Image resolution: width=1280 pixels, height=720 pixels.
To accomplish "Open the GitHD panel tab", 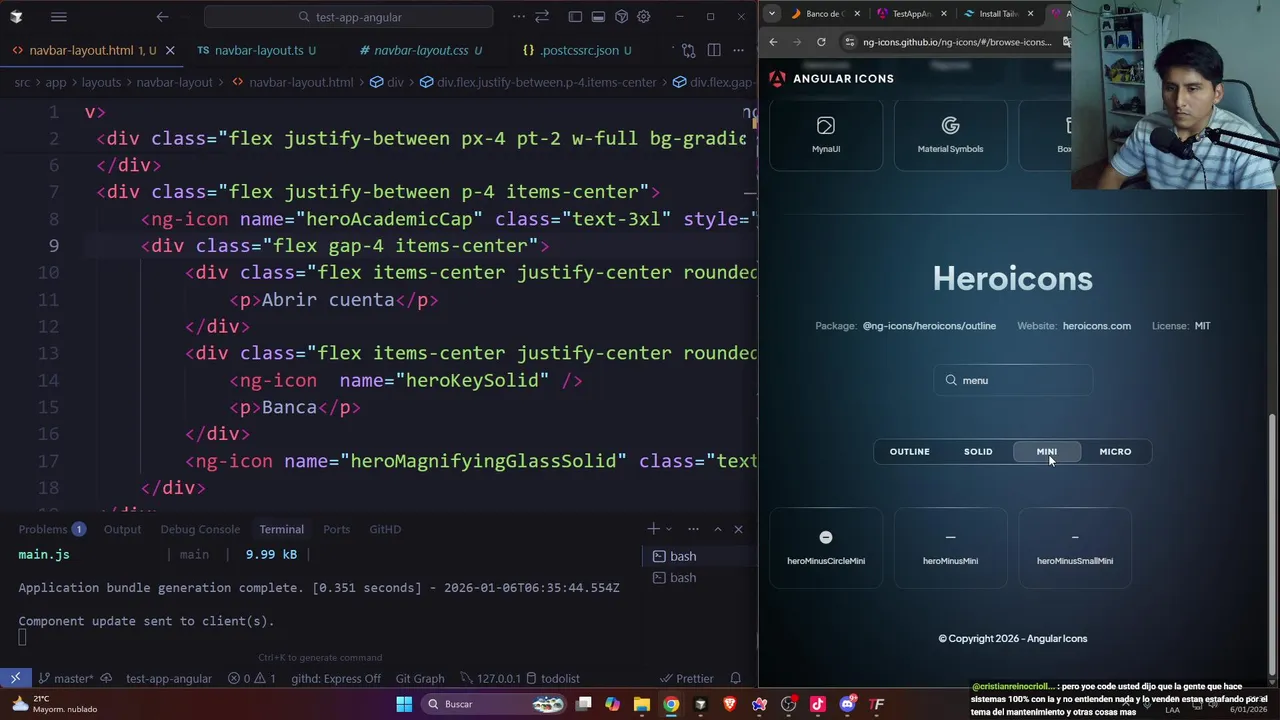I will pos(385,529).
